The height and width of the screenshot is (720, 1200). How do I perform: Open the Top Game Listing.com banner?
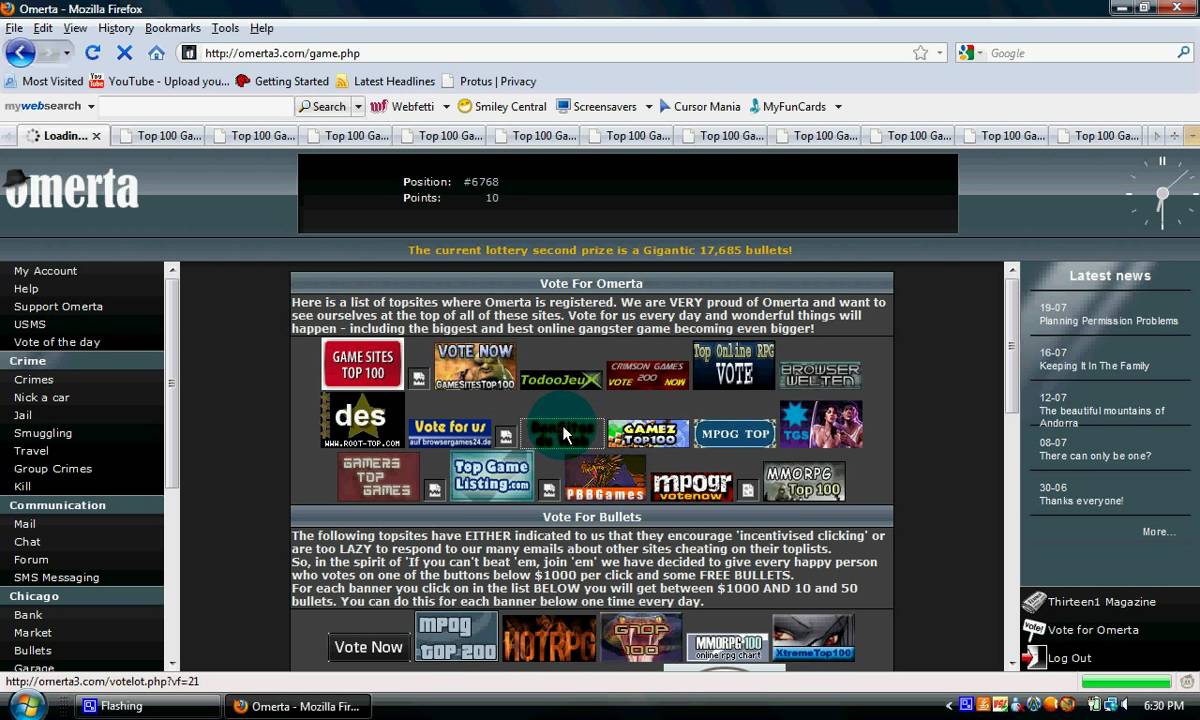[492, 476]
